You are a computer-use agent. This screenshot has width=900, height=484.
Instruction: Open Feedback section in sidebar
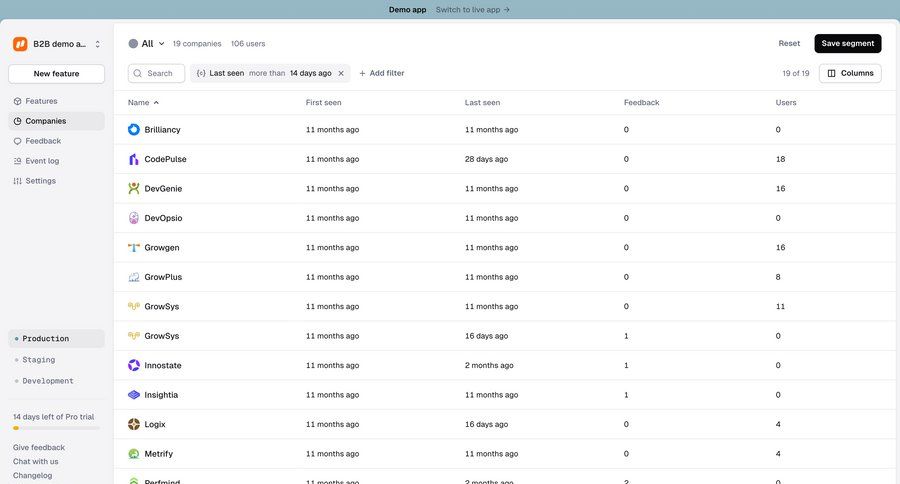pyautogui.click(x=56, y=141)
